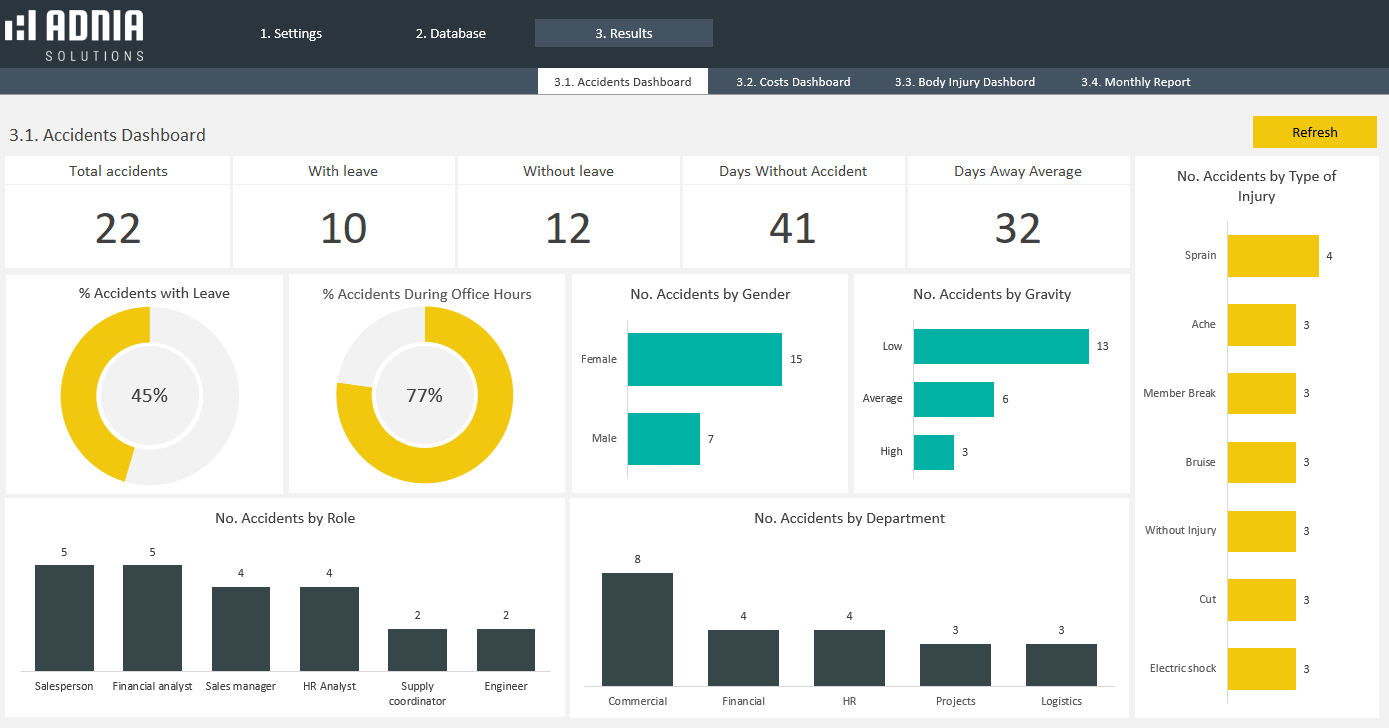Select the Sprain bar in injury chart
This screenshot has width=1389, height=728.
[1272, 256]
